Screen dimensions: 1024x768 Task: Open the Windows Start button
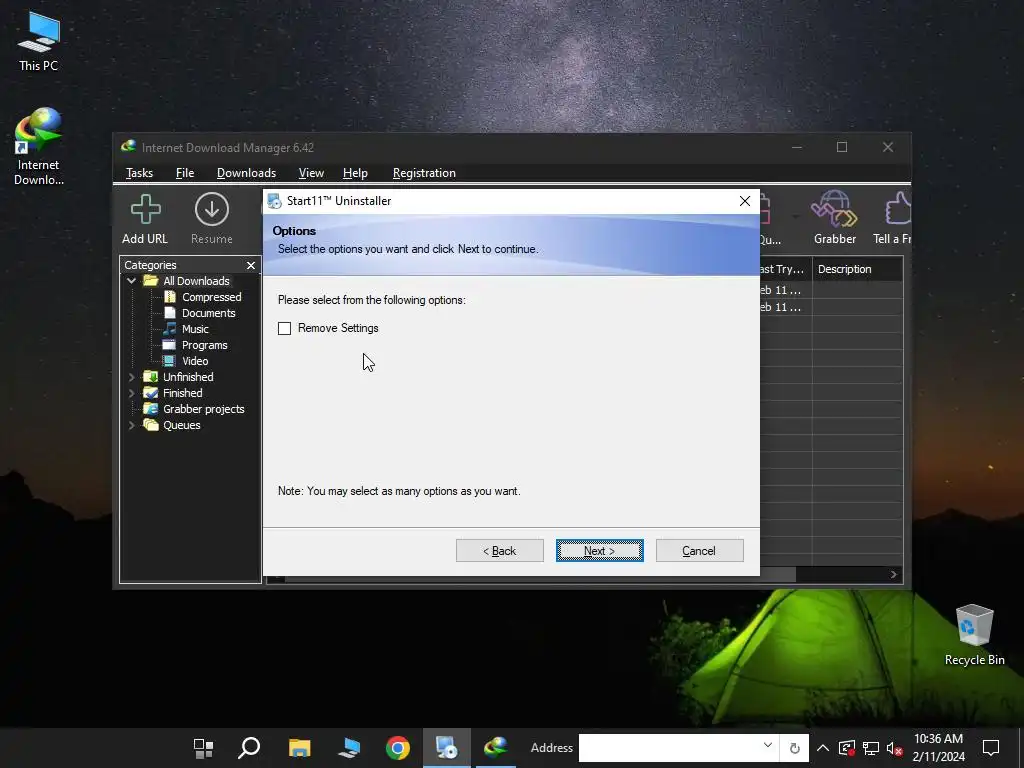click(203, 748)
